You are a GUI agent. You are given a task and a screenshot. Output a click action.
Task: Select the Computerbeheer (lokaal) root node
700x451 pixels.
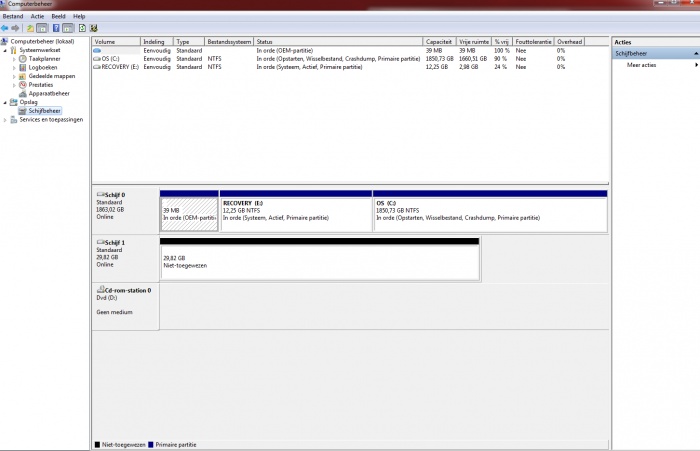(42, 41)
